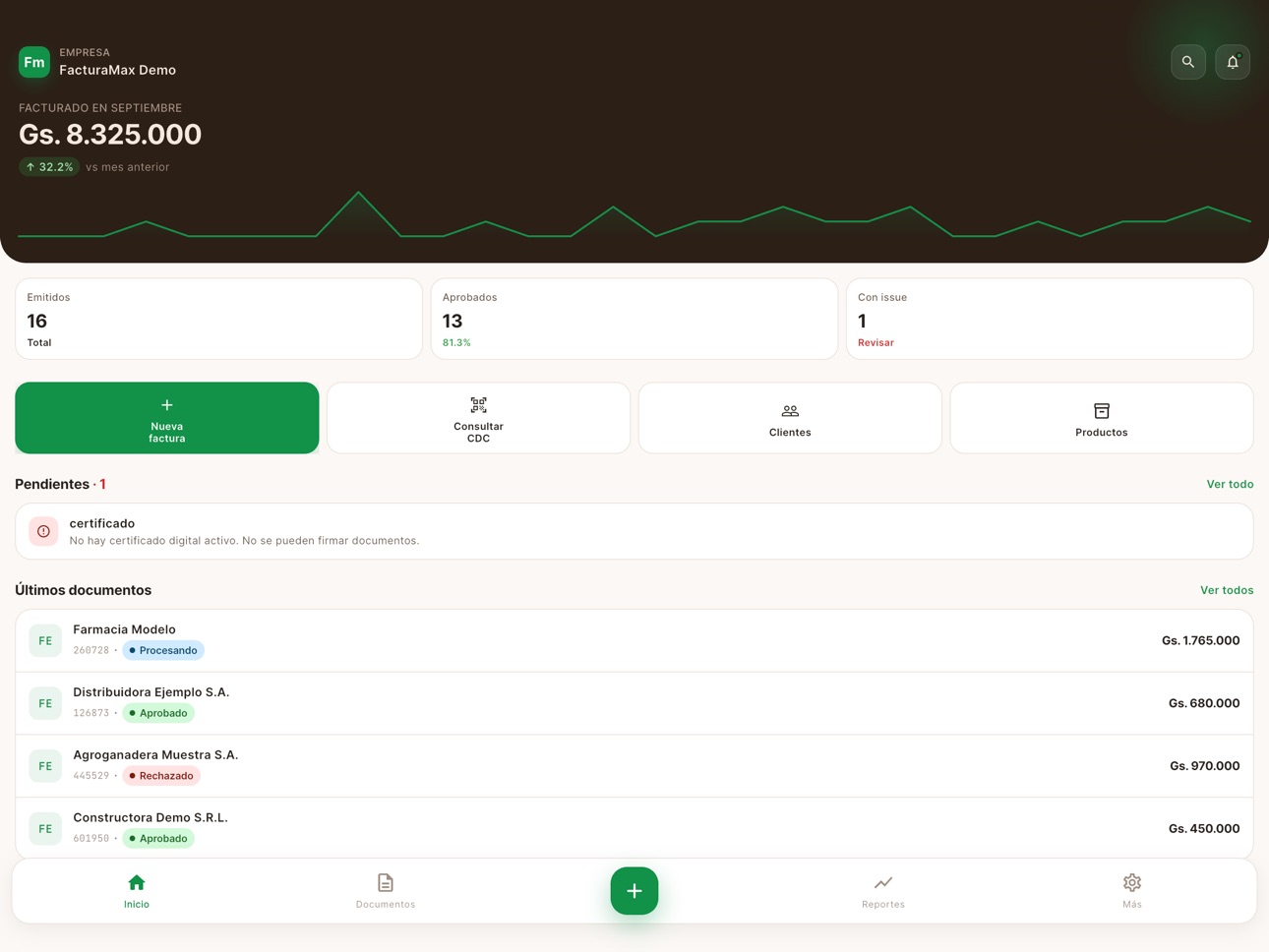
Task: Click the FE badge for Agroganadera Muestra S.A.
Action: 45,766
